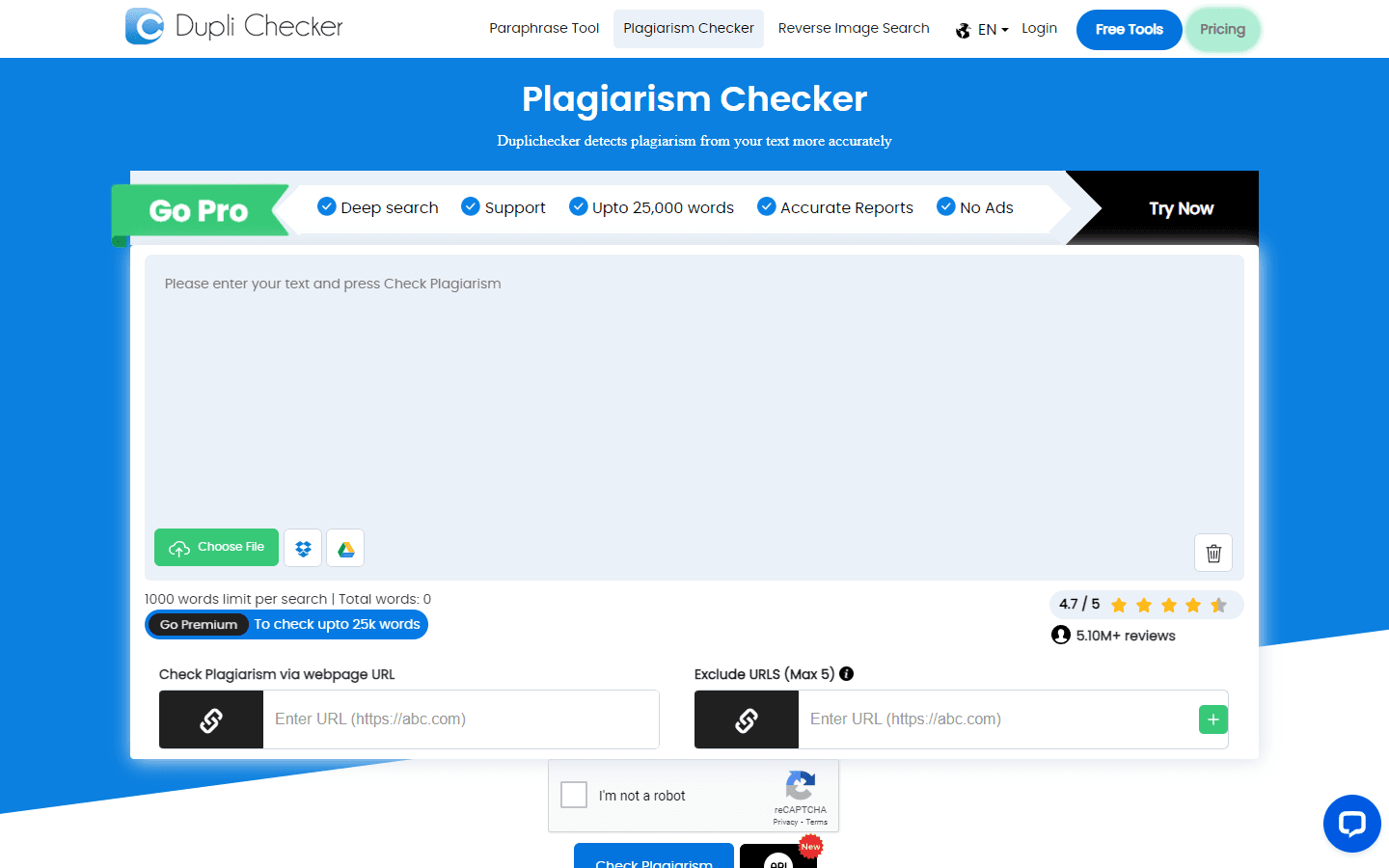Click the Check Plagiarism button

(654, 856)
